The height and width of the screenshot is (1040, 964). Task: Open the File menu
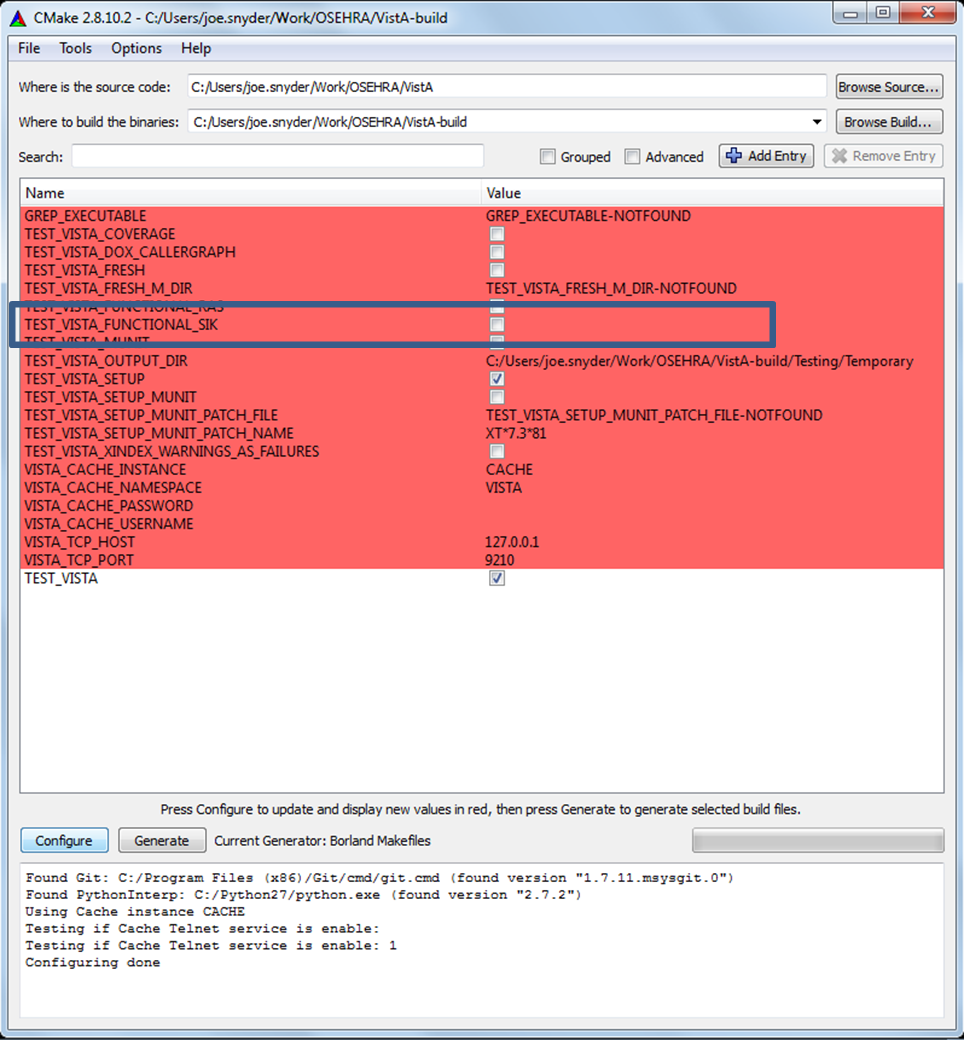point(29,48)
